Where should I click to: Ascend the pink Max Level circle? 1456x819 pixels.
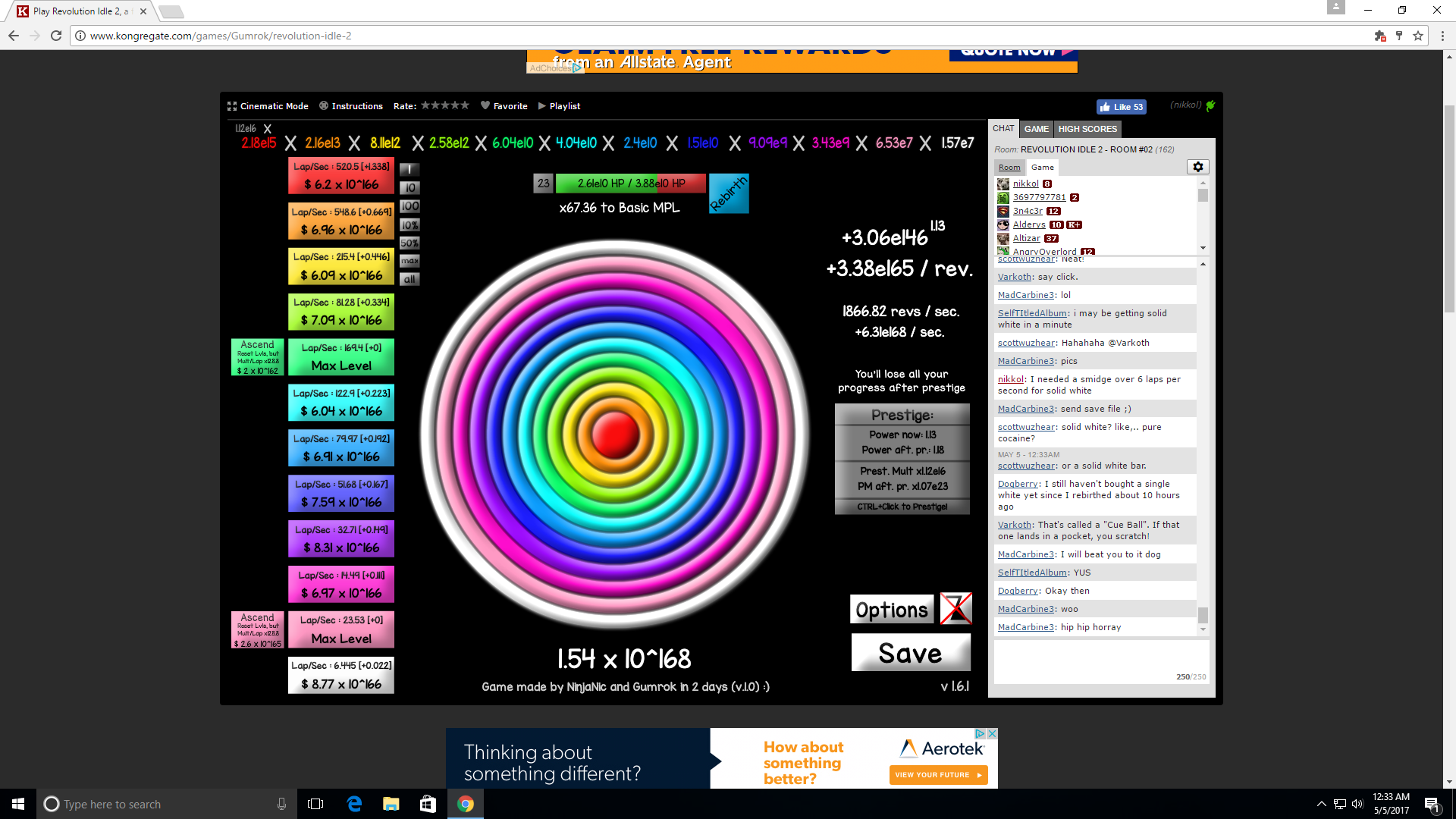click(x=258, y=630)
